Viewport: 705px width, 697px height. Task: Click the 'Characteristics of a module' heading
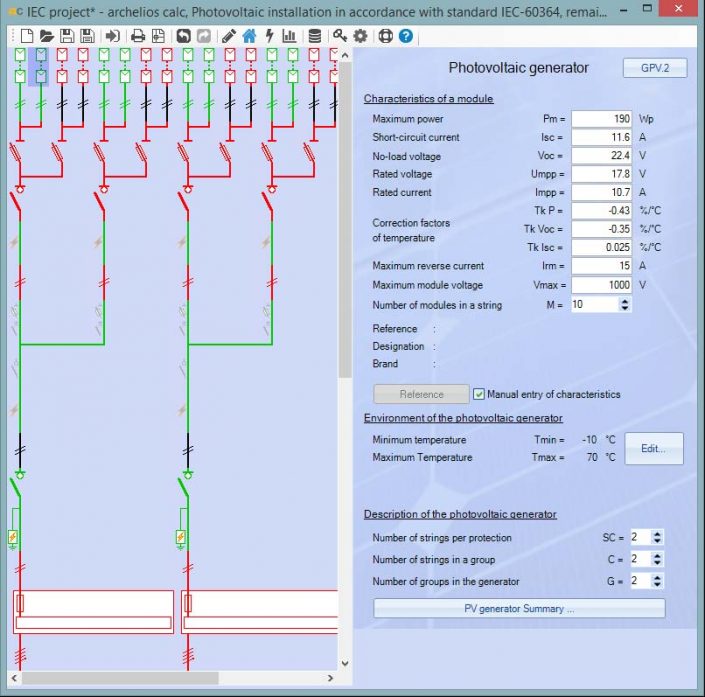pos(428,98)
